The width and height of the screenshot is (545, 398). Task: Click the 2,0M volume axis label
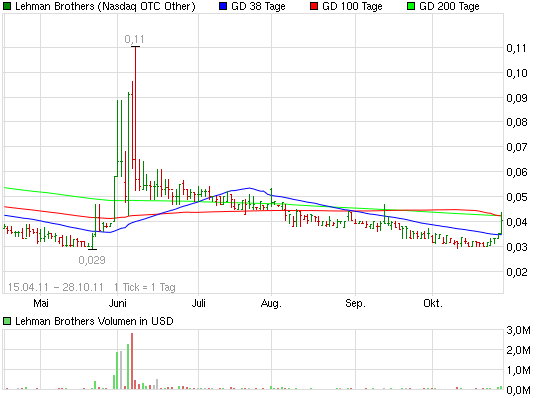519,350
